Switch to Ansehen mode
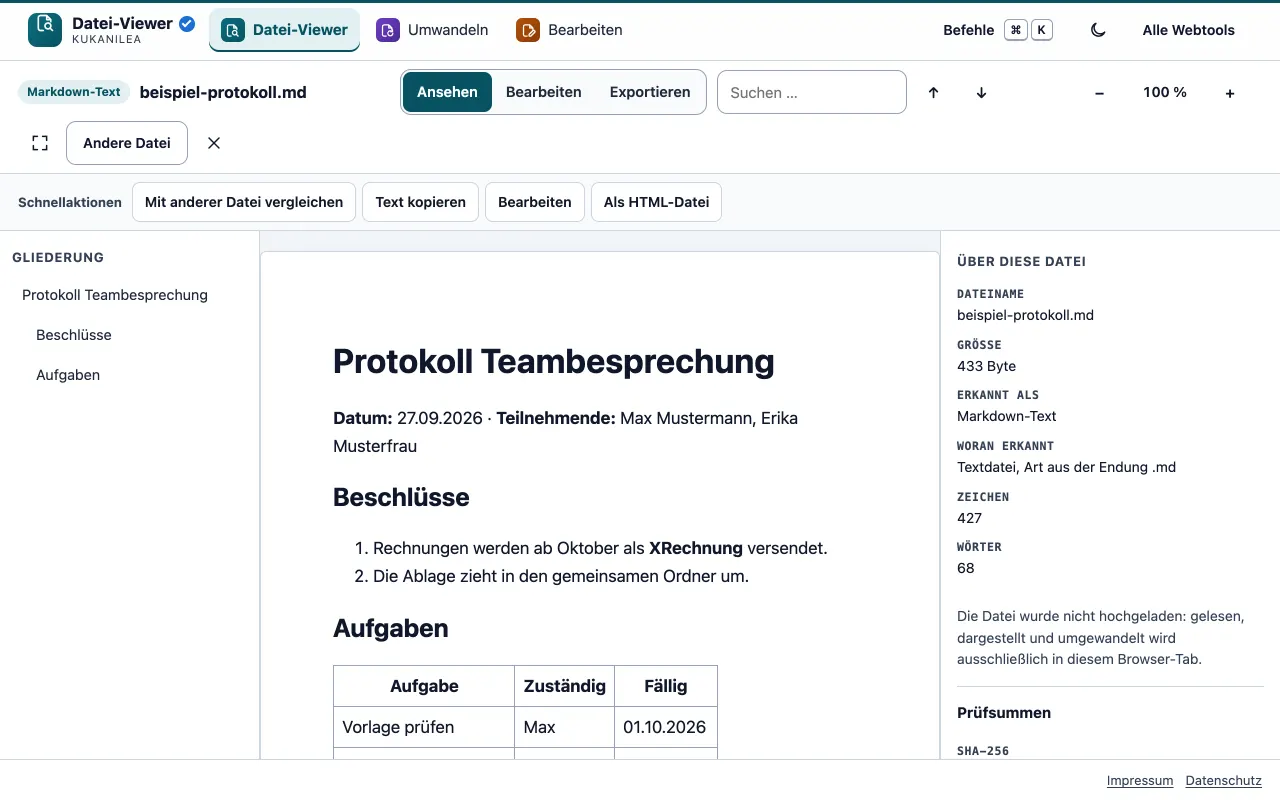Screen dimensions: 1280x800 (447, 92)
